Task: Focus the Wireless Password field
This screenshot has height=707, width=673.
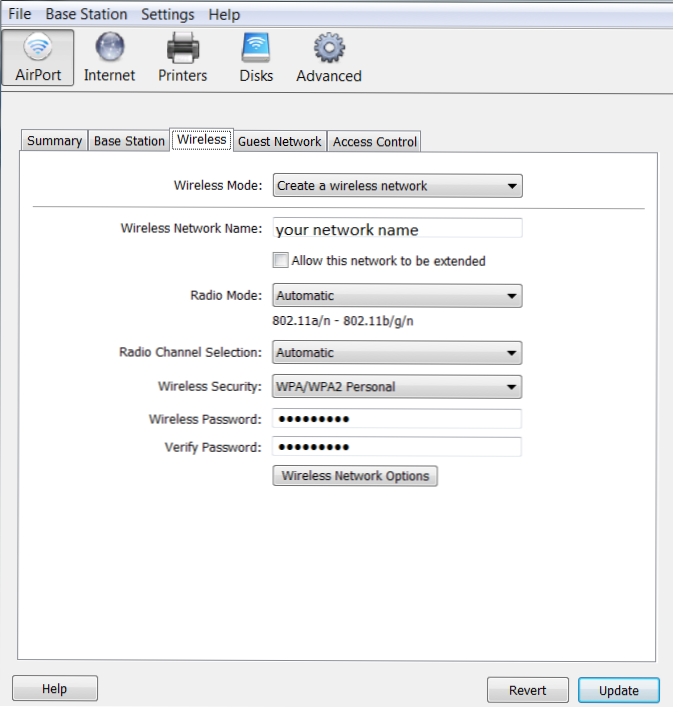Action: pos(397,419)
